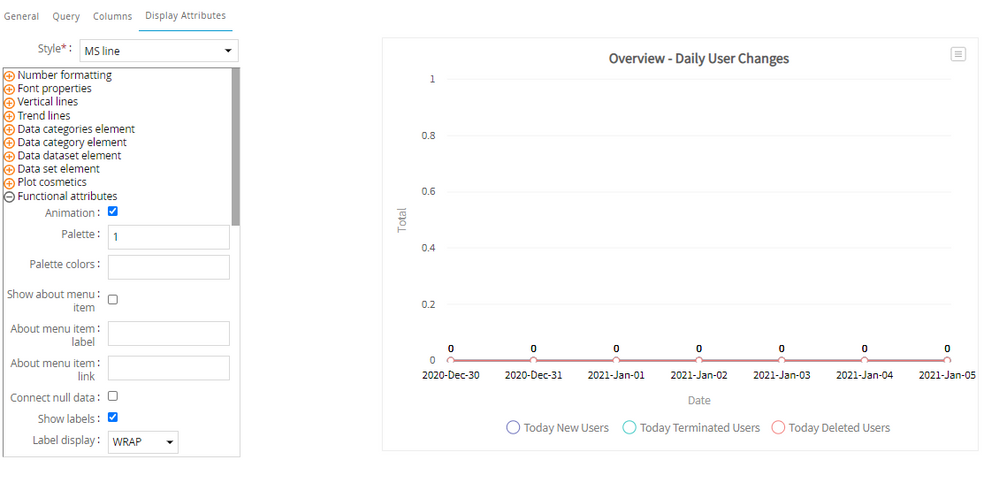The height and width of the screenshot is (477, 999).
Task: Toggle Today Terminated Users legend marker
Action: [x=629, y=428]
